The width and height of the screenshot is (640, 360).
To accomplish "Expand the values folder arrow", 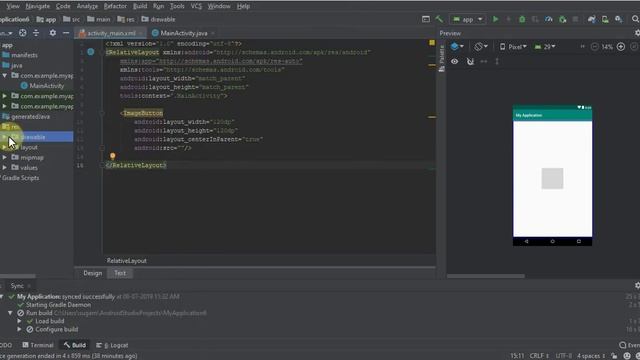I will (x=4, y=167).
